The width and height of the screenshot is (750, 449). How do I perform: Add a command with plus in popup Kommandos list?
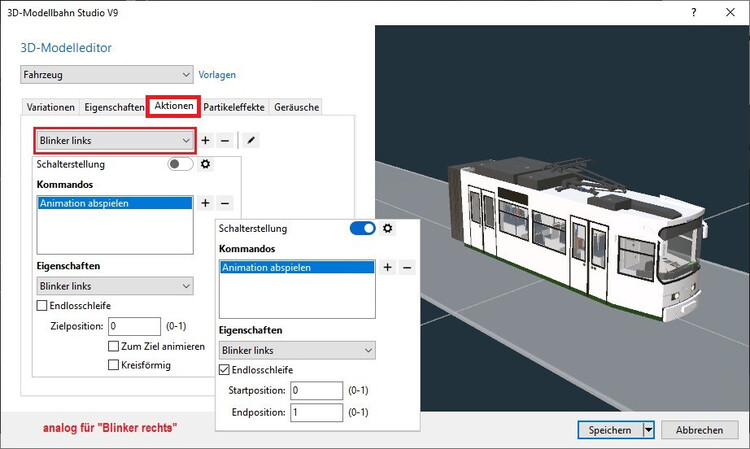pyautogui.click(x=388, y=267)
